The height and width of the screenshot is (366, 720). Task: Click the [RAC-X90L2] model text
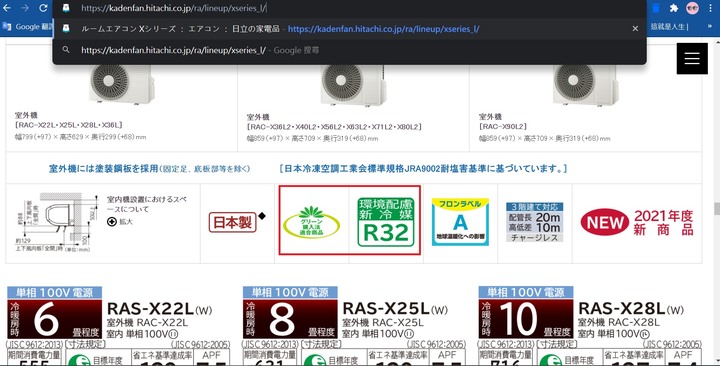(x=503, y=126)
